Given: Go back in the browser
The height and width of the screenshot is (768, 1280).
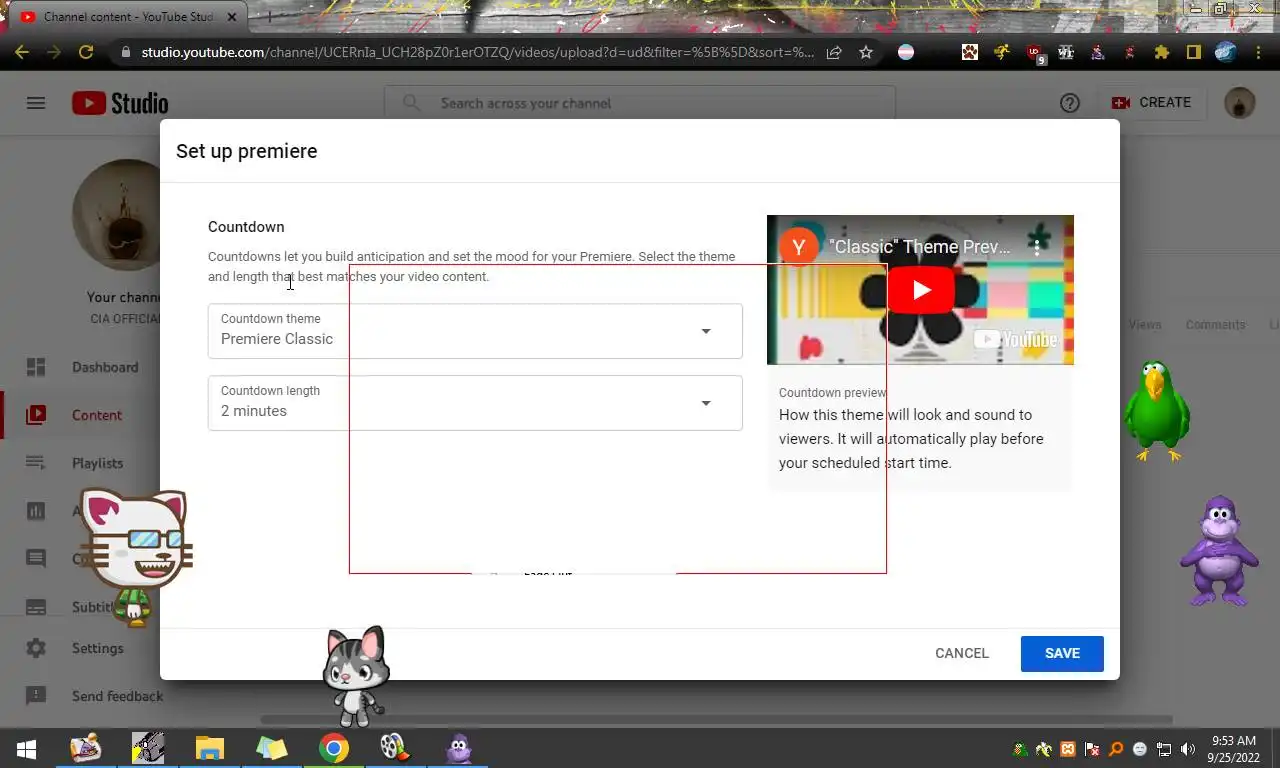Looking at the screenshot, I should tap(22, 52).
